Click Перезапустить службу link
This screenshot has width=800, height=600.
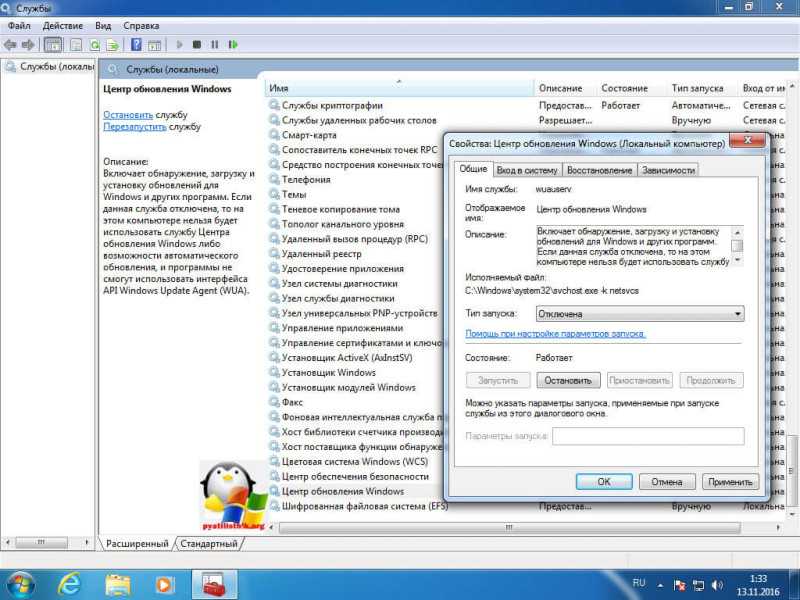click(135, 127)
